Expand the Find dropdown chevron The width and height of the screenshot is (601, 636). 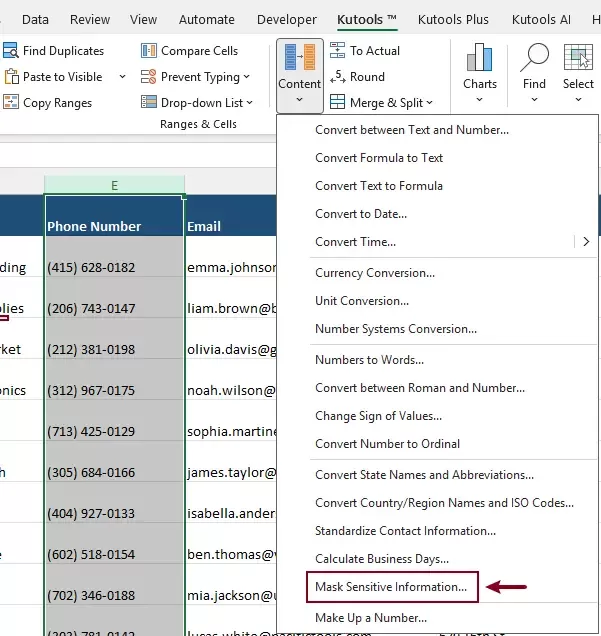point(534,100)
